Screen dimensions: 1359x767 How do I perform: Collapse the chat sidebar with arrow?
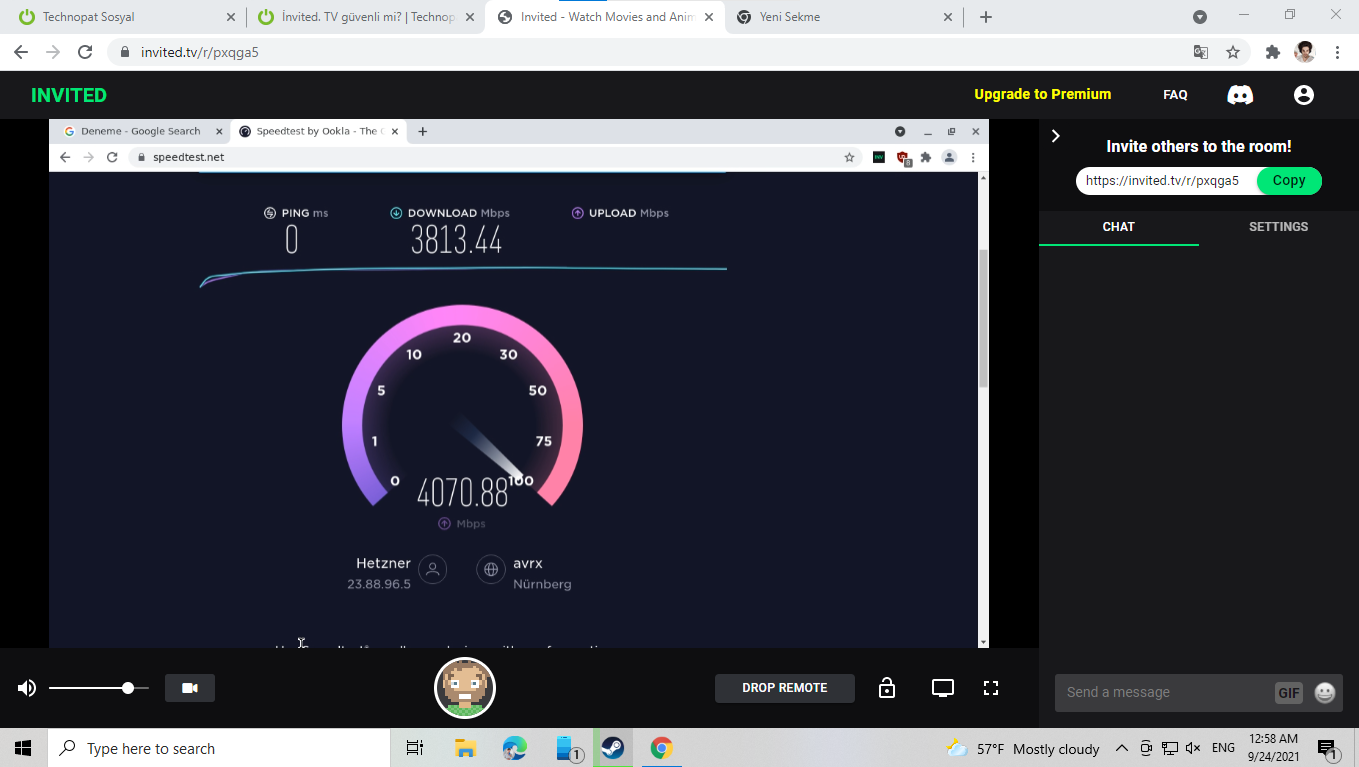[x=1055, y=136]
